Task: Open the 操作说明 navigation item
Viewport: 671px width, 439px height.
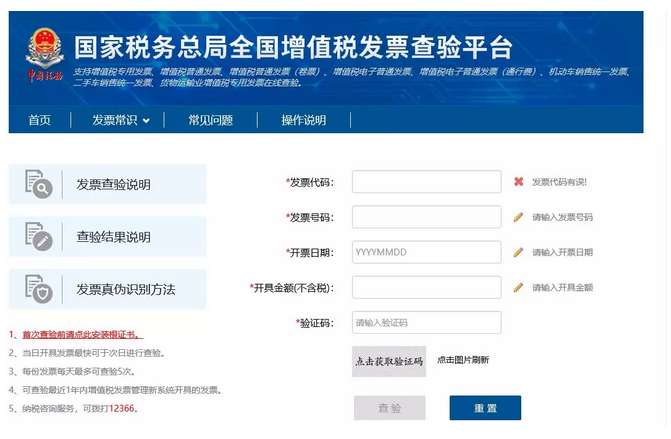Action: click(304, 120)
